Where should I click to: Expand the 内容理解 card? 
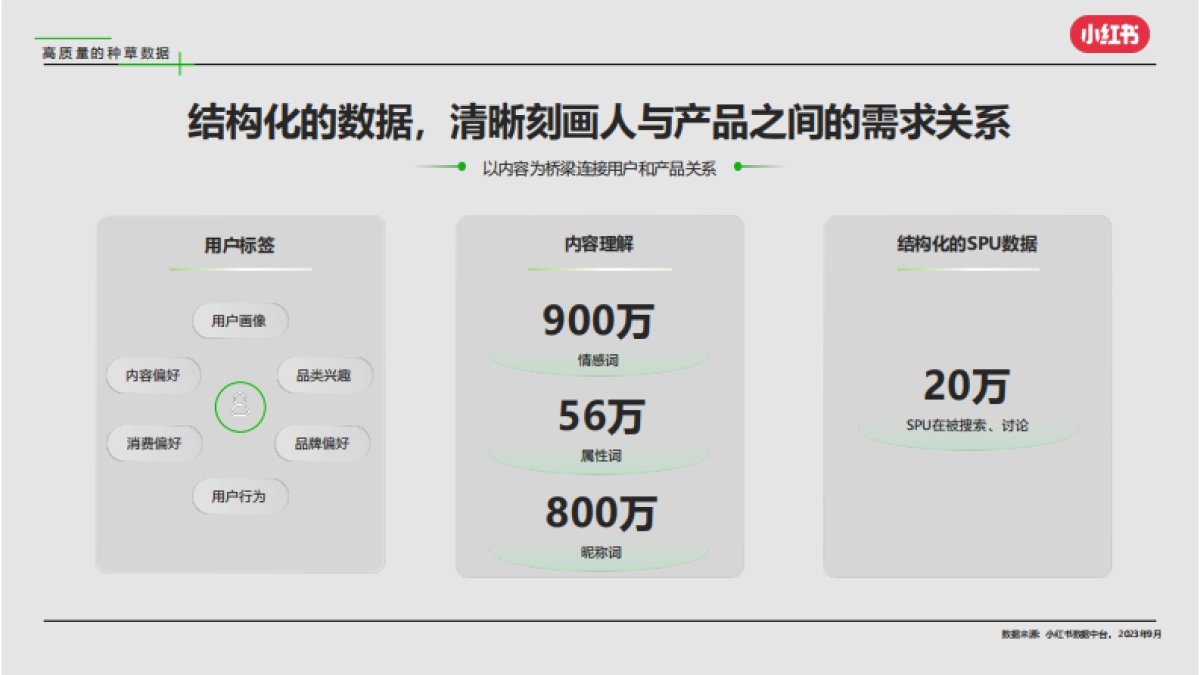tap(600, 395)
